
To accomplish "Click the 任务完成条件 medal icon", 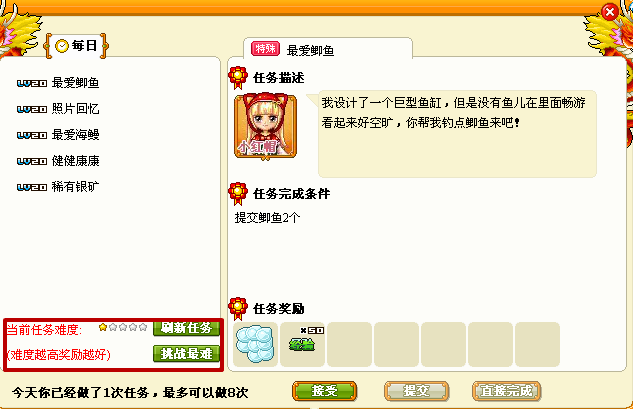I will (238, 193).
